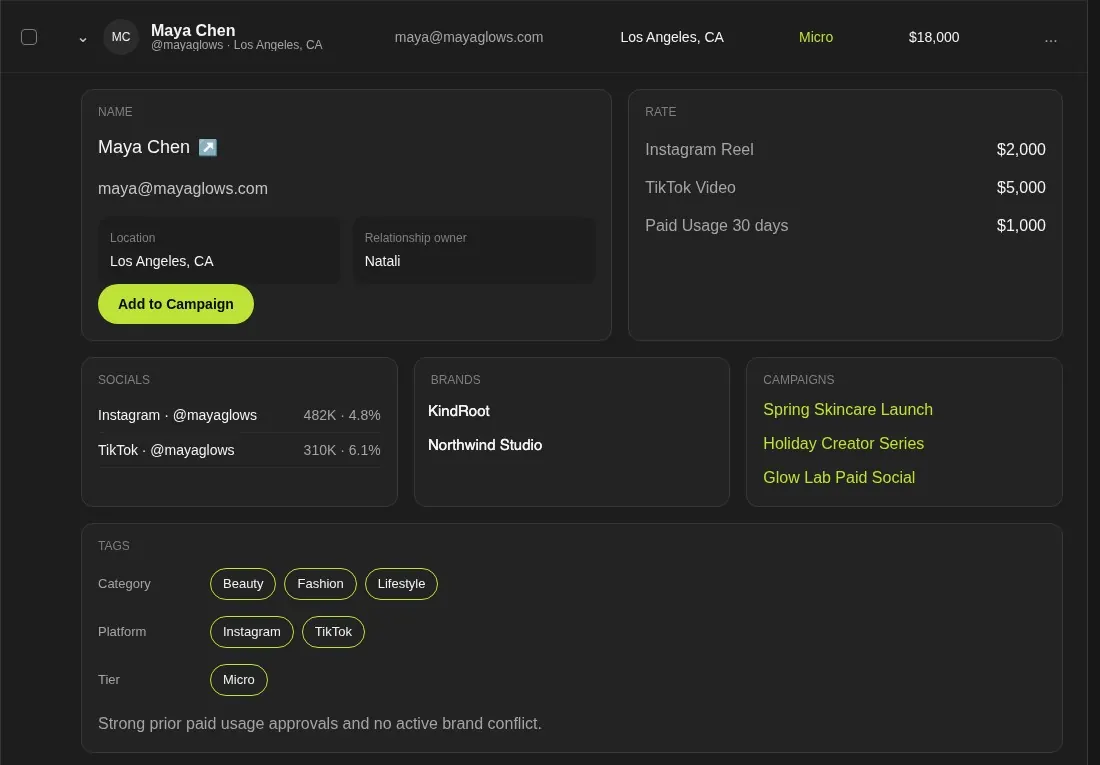Click the Instagram @mayaglows social row

239,415
